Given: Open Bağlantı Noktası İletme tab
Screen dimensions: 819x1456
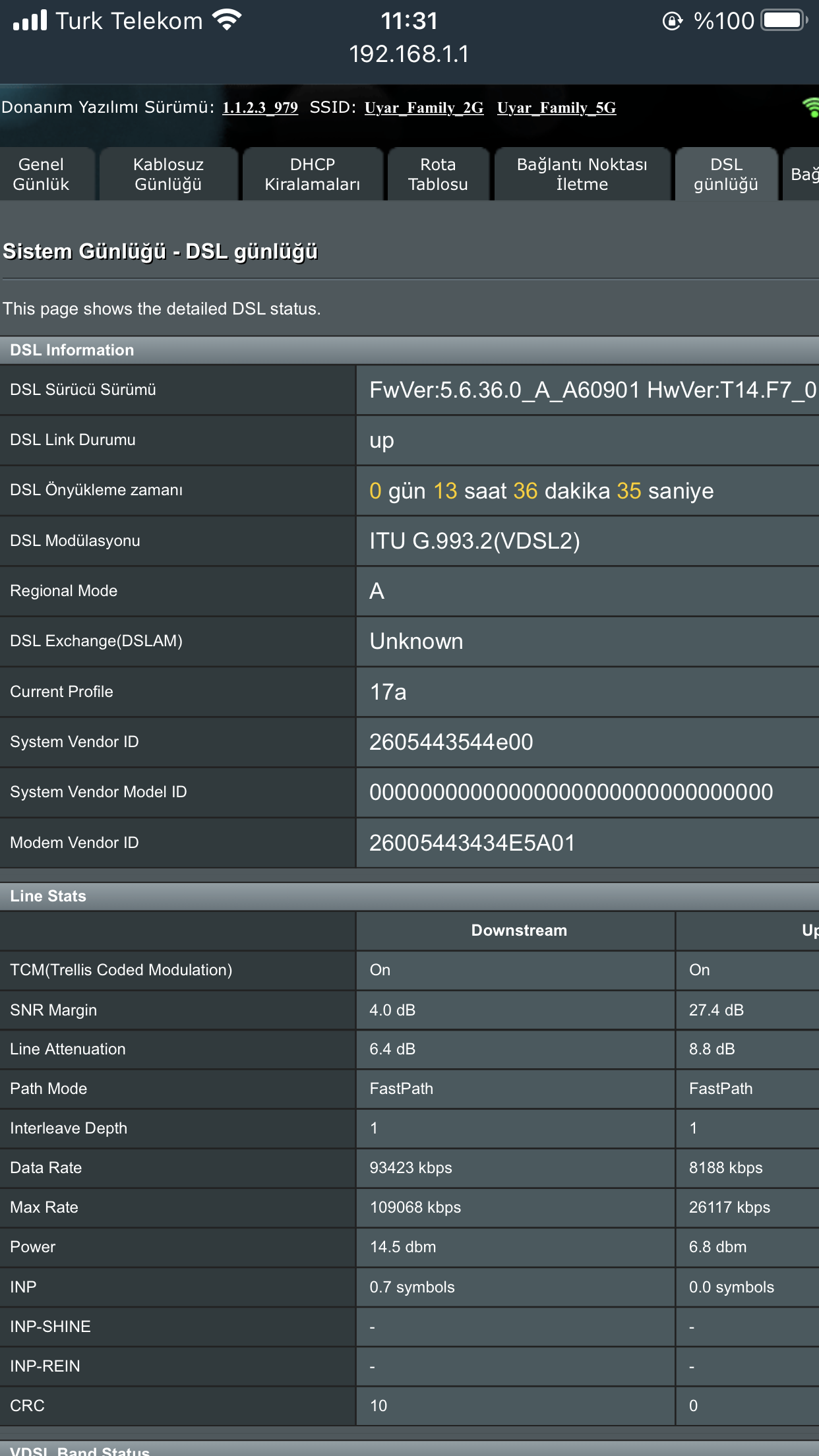Looking at the screenshot, I should [x=582, y=174].
